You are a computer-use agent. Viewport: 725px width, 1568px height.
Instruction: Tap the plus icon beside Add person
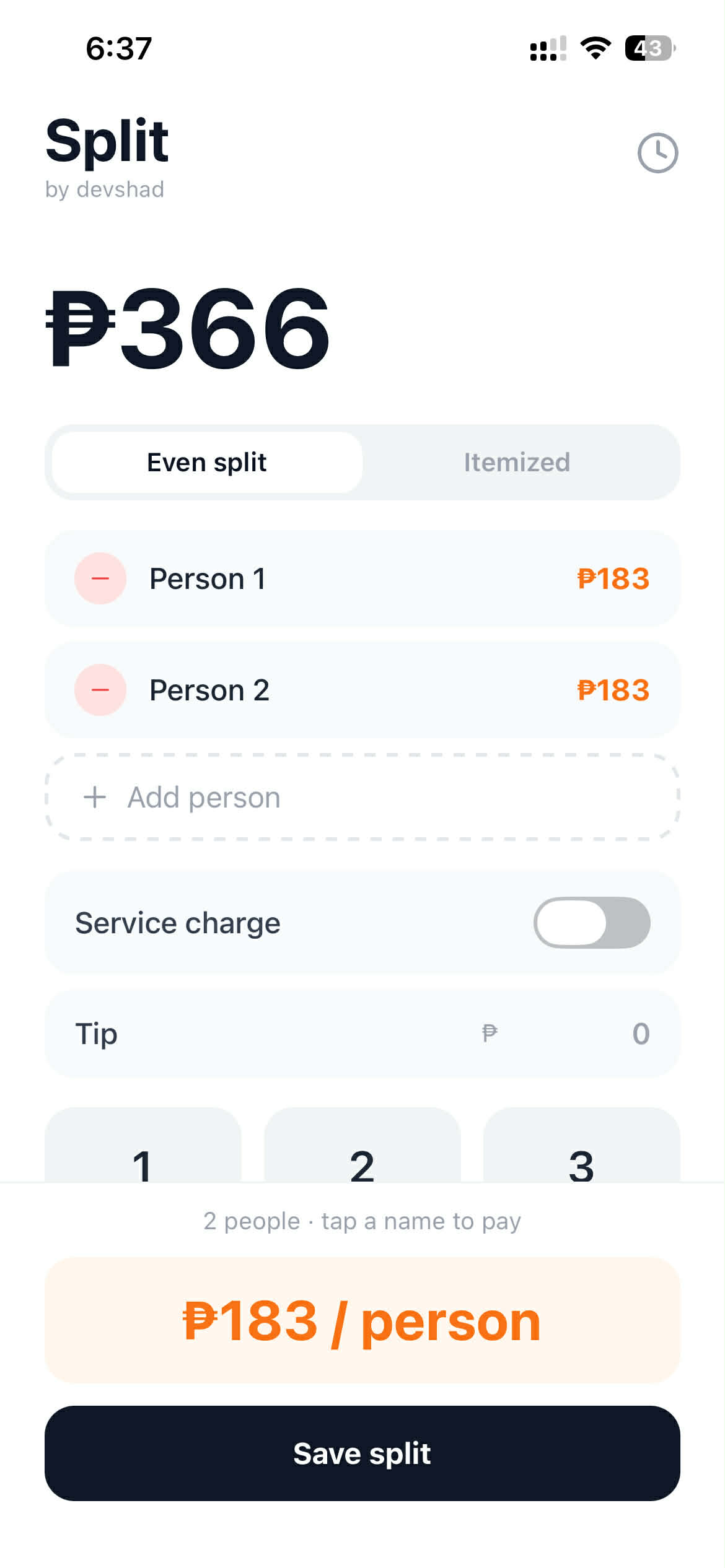[x=95, y=797]
